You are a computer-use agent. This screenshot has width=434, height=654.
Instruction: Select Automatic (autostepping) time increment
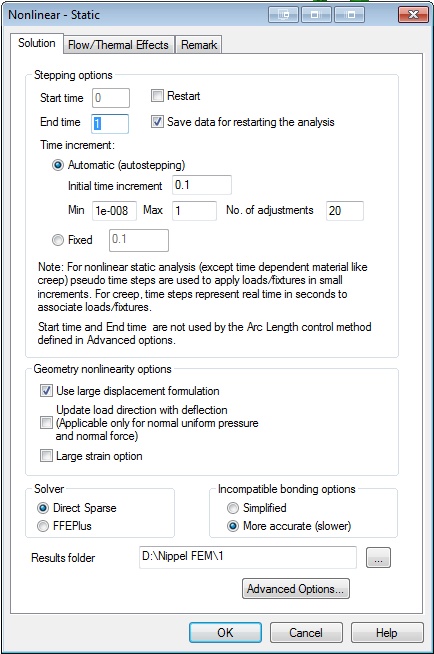tap(58, 165)
